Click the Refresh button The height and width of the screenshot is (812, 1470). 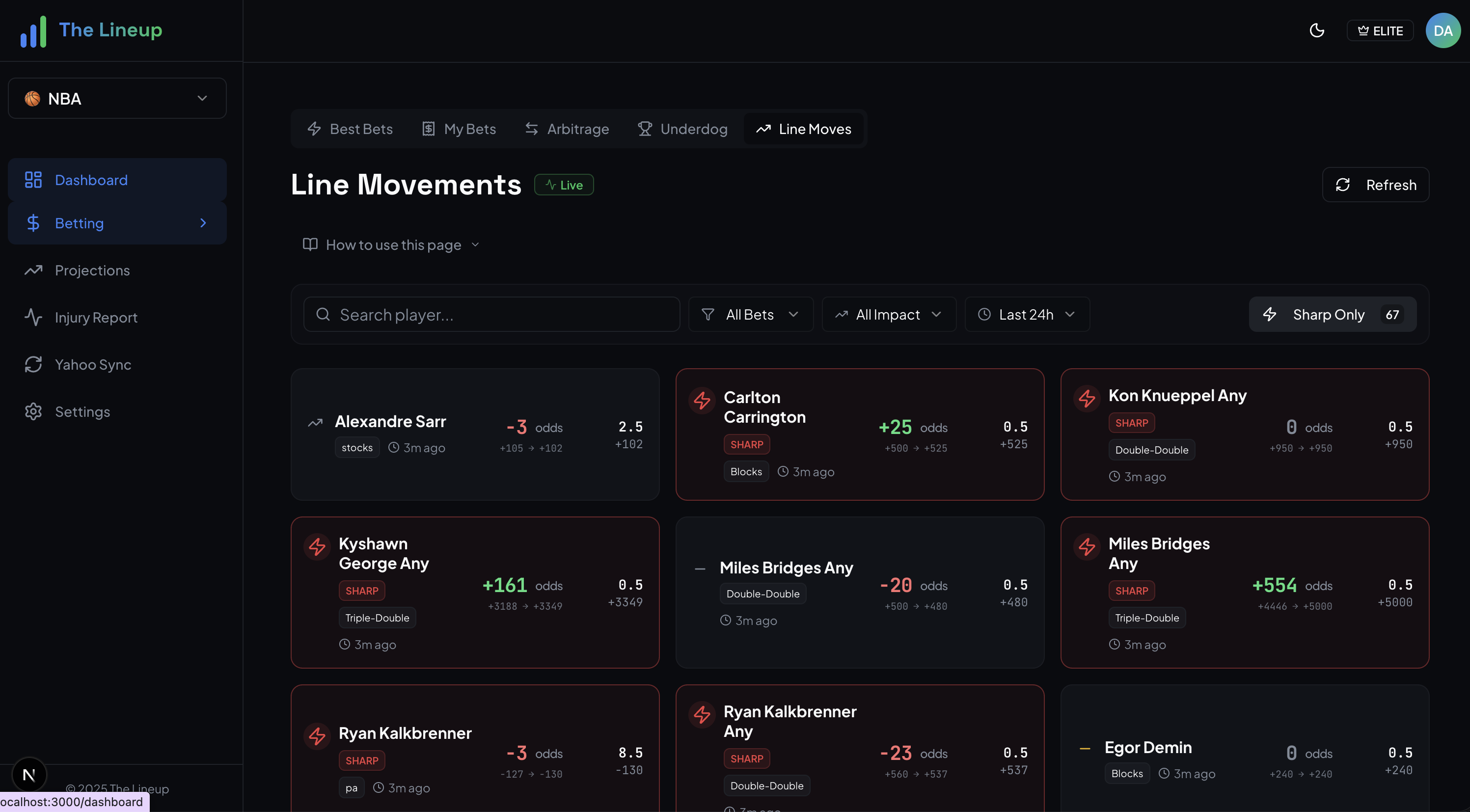pyautogui.click(x=1375, y=184)
